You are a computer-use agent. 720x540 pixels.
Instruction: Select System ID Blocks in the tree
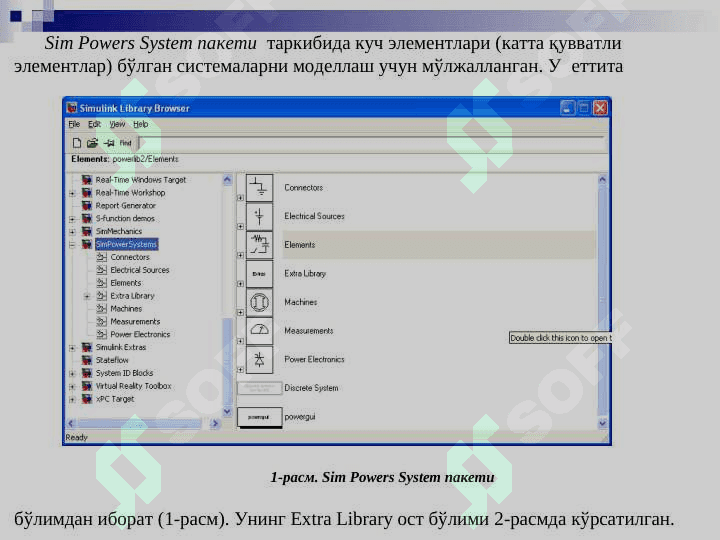[124, 373]
